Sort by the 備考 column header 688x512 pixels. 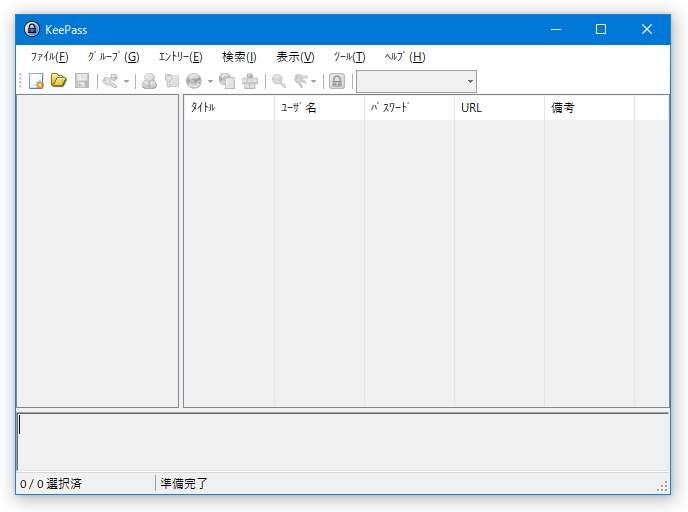pyautogui.click(x=589, y=107)
